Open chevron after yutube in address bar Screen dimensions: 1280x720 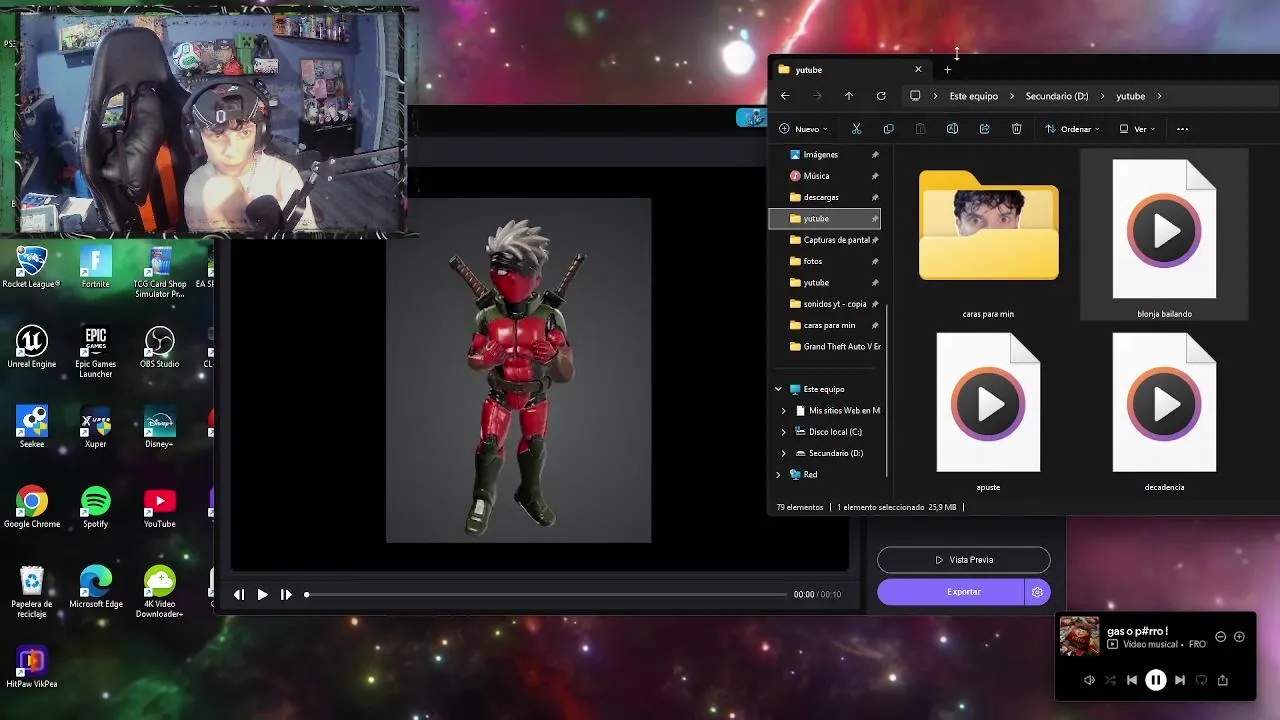pos(1159,96)
